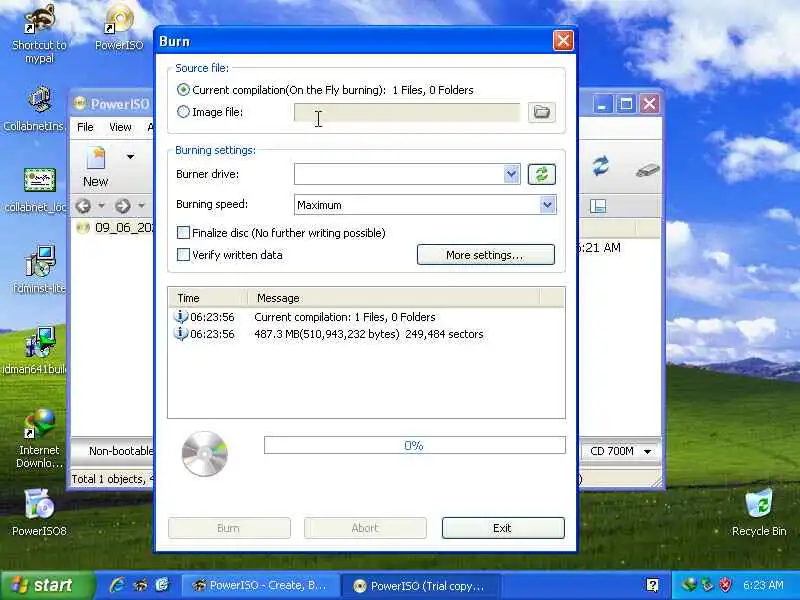This screenshot has height=600, width=800.
Task: Click the help question mark icon in the taskbar
Action: pyautogui.click(x=652, y=585)
